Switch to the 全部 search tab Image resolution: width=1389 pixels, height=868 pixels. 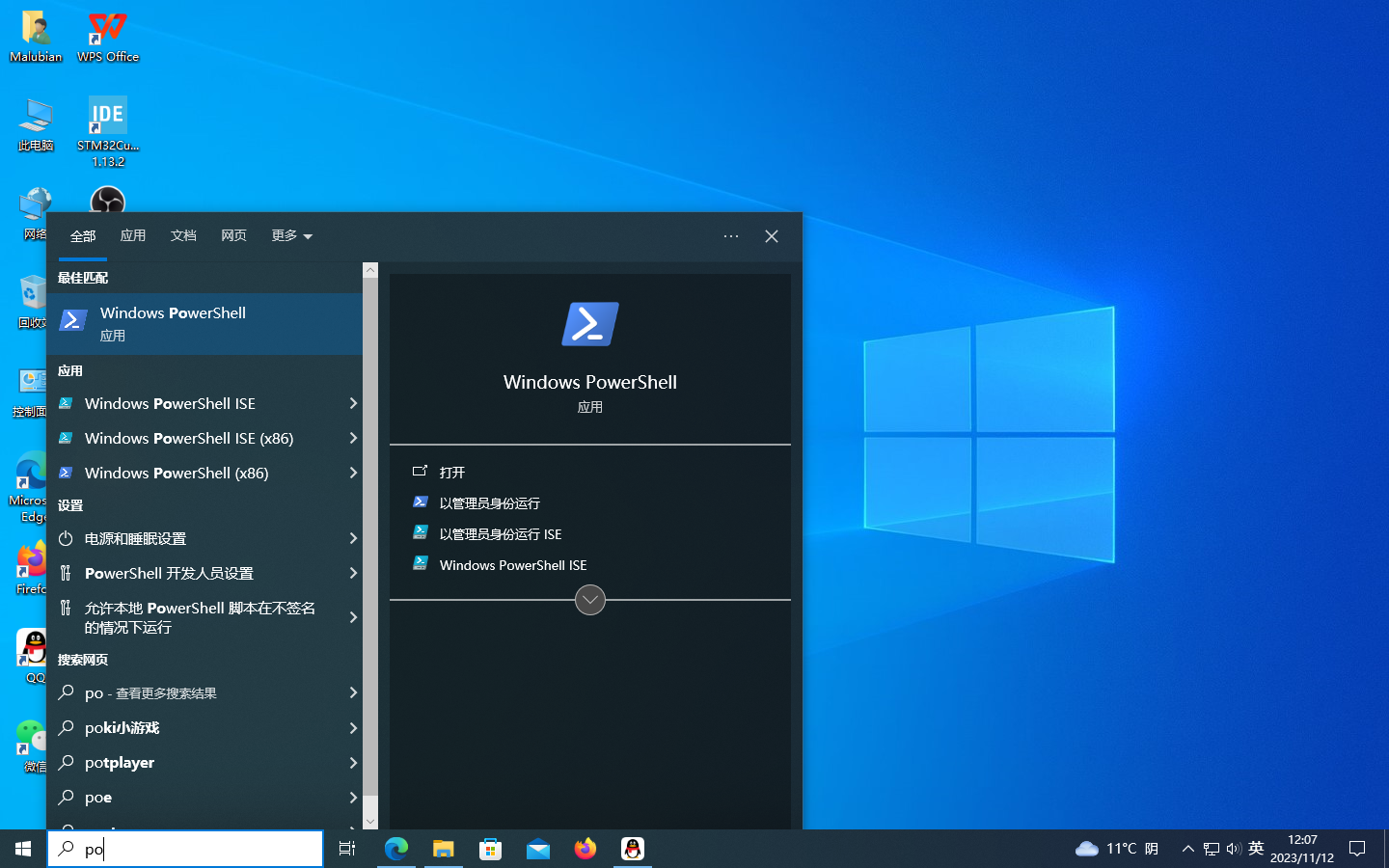(x=83, y=236)
